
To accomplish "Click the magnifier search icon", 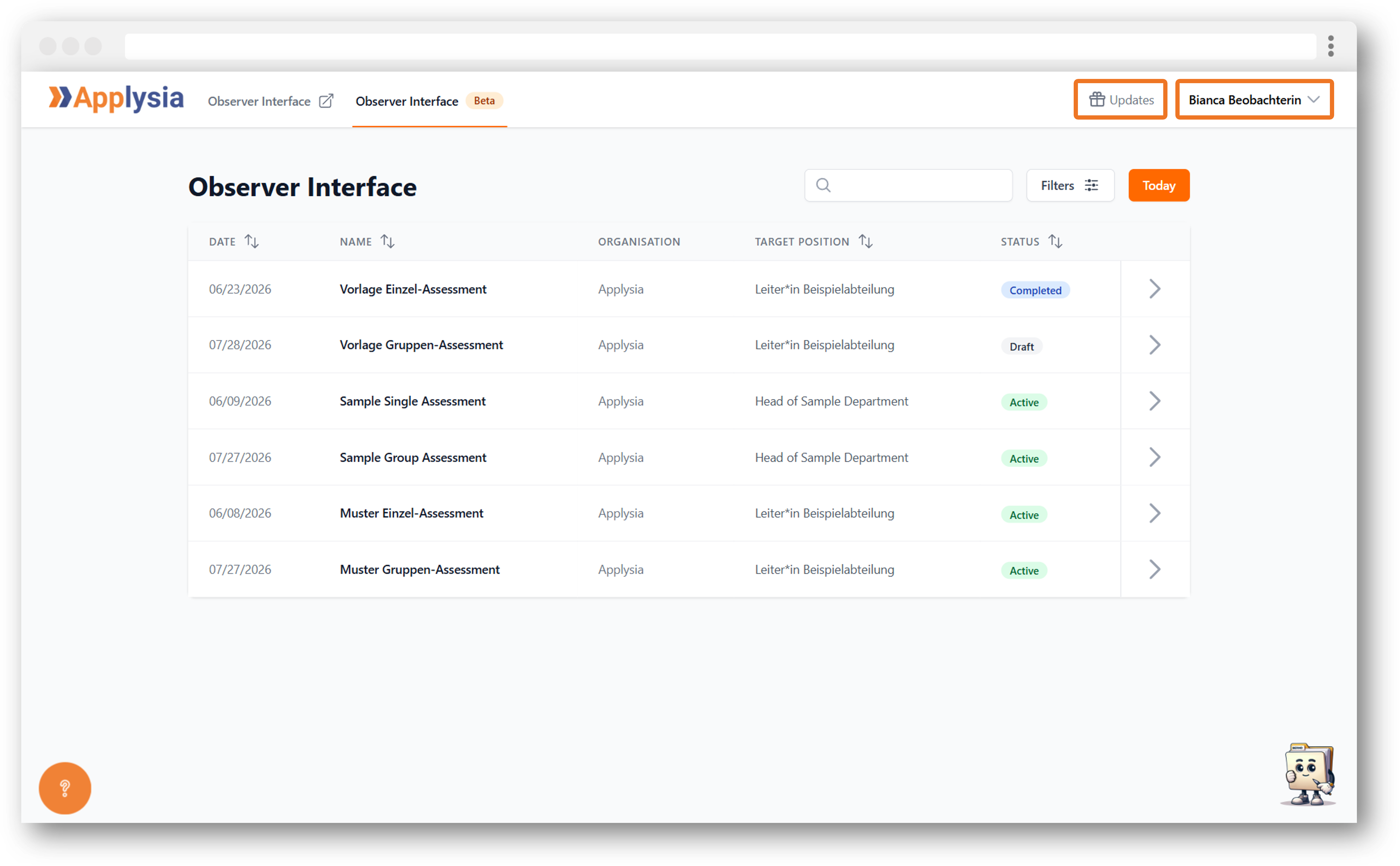I will pyautogui.click(x=823, y=185).
